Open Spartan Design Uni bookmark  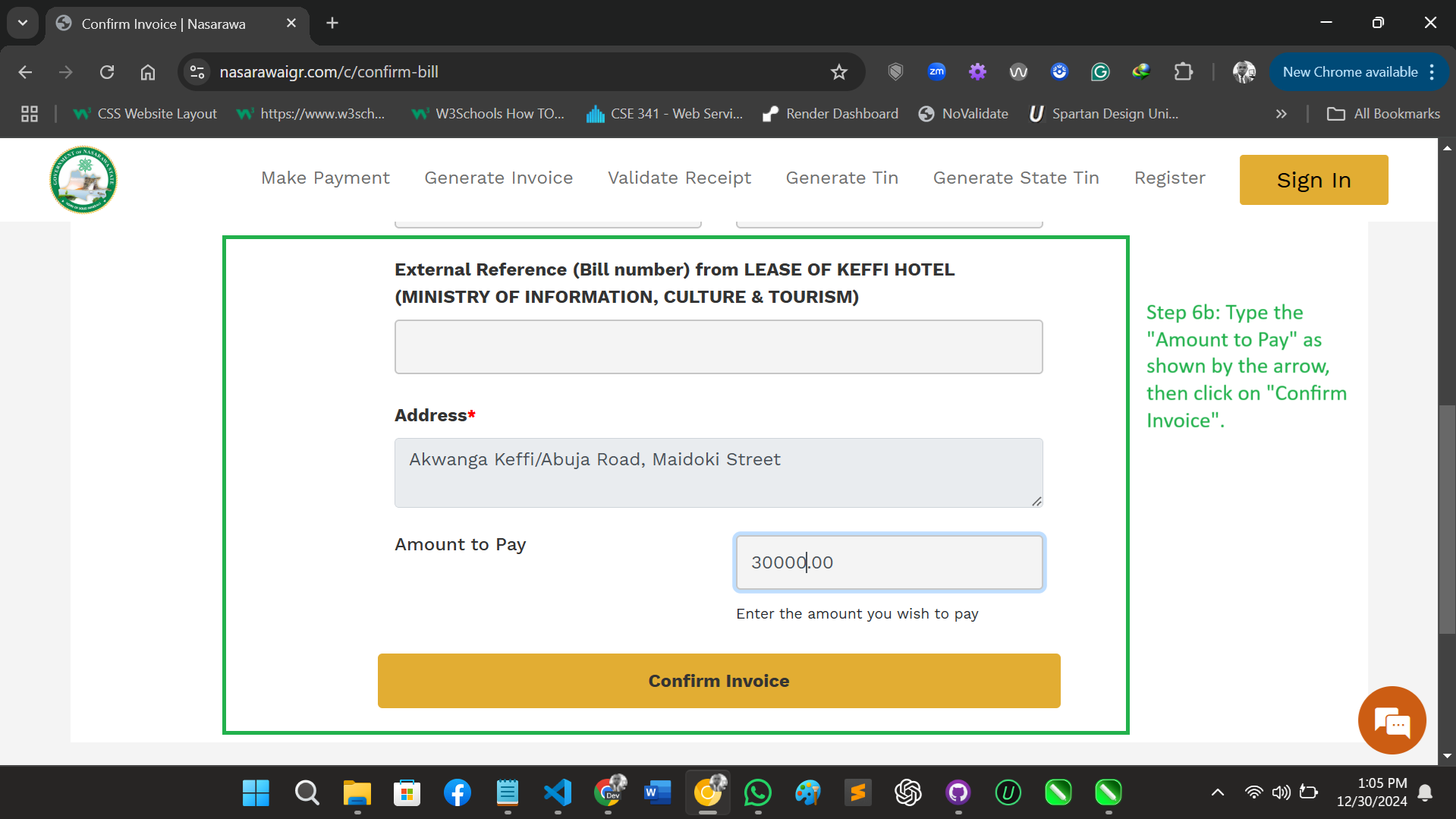(1104, 114)
